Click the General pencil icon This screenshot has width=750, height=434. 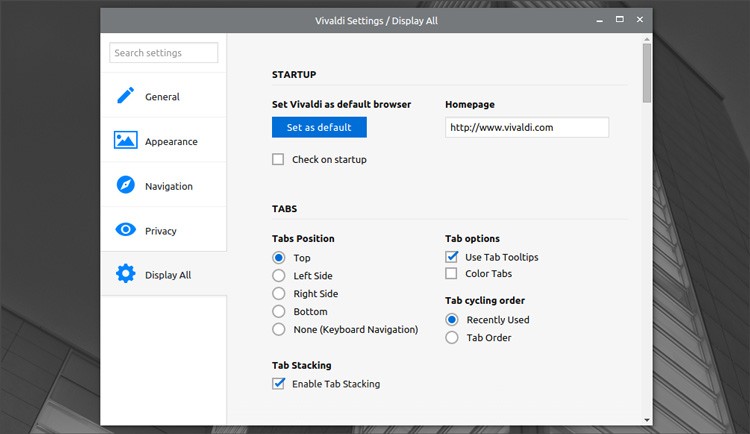(x=125, y=96)
